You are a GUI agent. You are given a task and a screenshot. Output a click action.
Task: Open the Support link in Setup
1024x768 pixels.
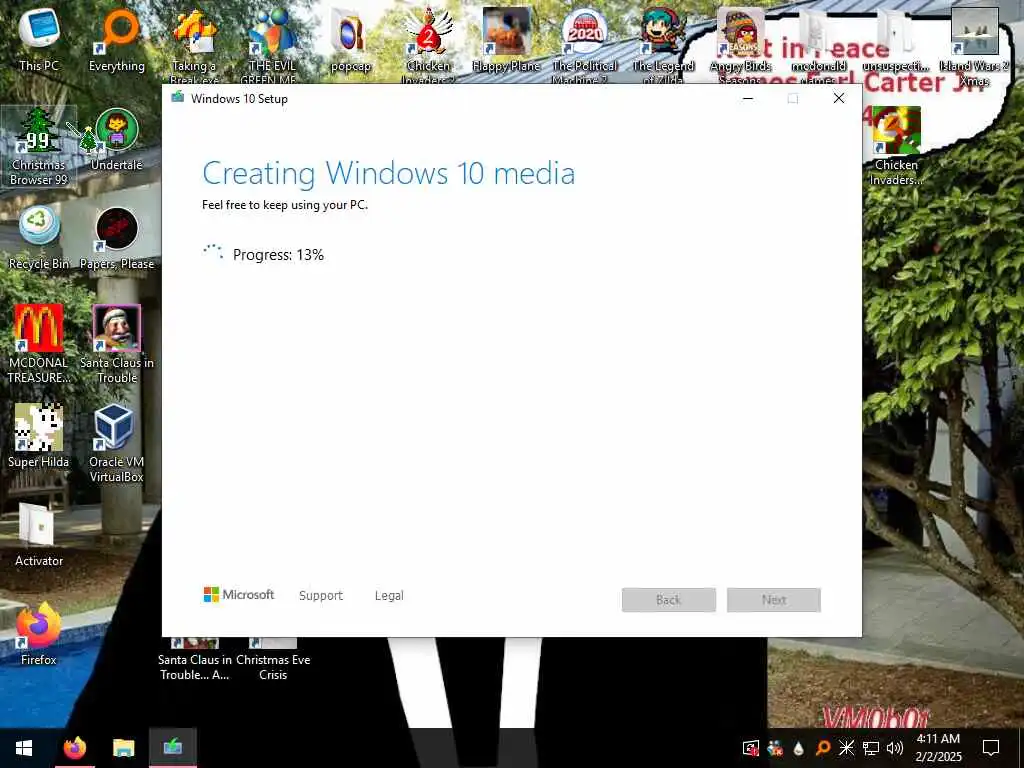click(x=321, y=596)
